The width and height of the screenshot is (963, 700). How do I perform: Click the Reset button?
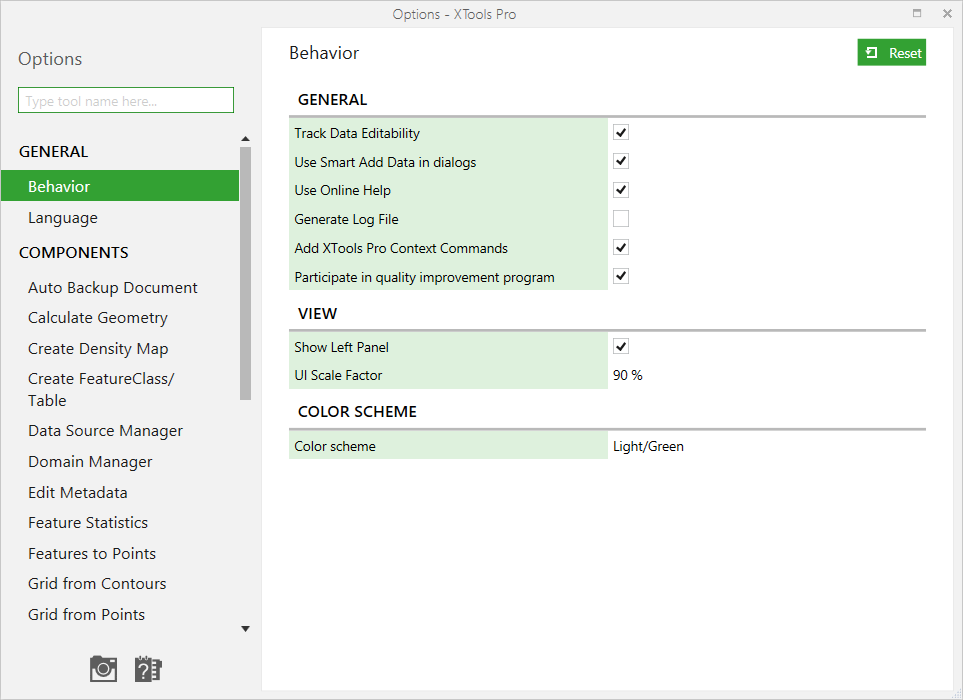tap(891, 53)
